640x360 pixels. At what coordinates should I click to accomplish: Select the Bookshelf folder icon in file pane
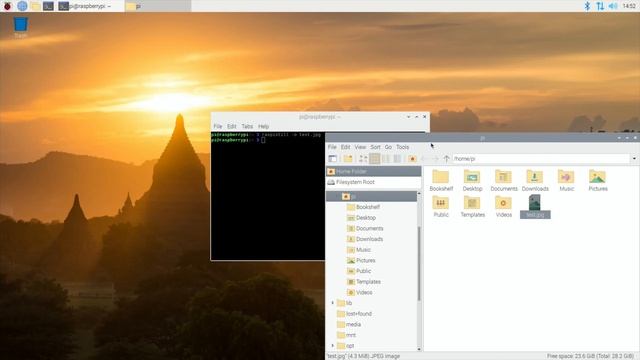coord(441,180)
